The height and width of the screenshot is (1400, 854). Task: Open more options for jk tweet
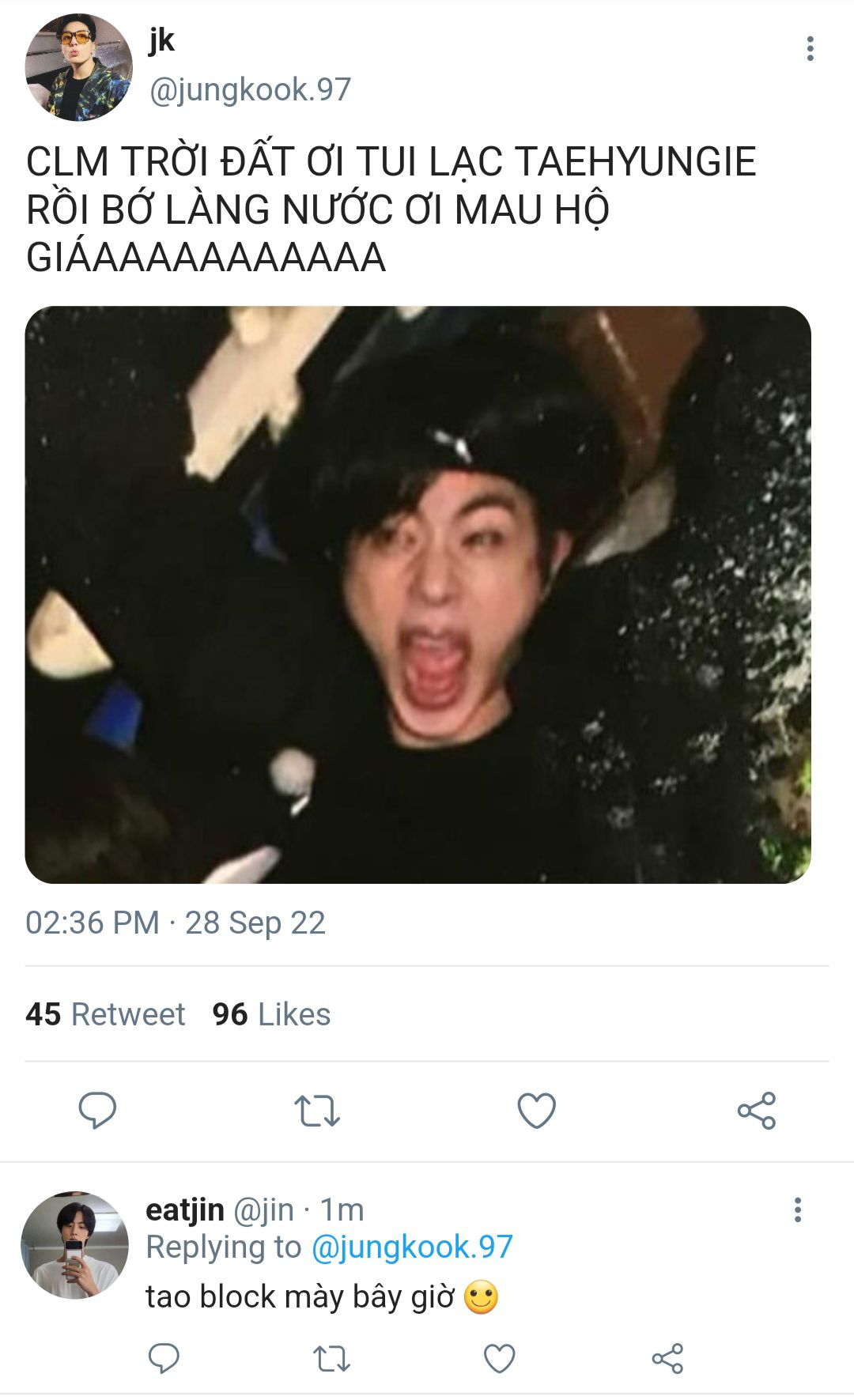point(810,48)
